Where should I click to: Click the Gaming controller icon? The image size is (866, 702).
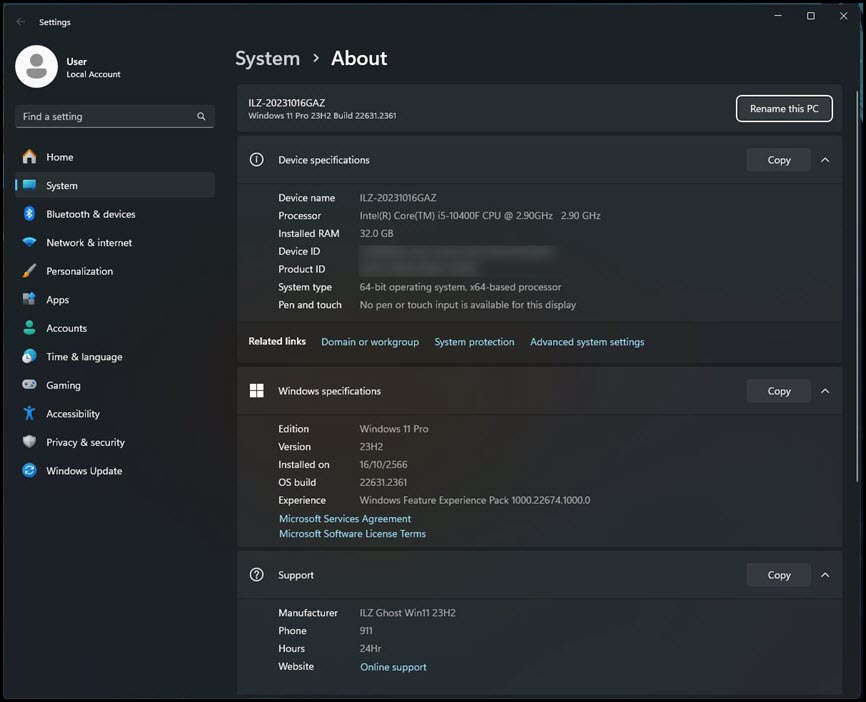29,384
